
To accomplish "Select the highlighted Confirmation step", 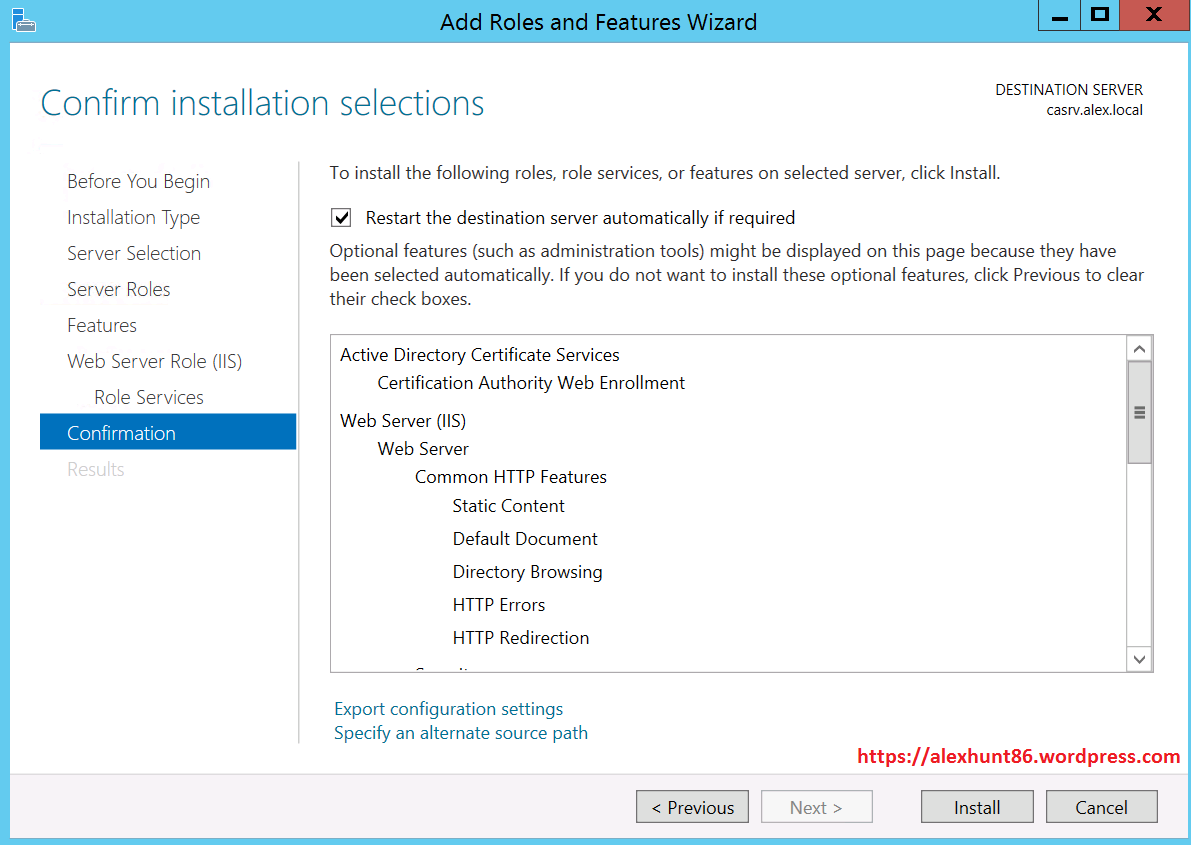I will coord(121,433).
